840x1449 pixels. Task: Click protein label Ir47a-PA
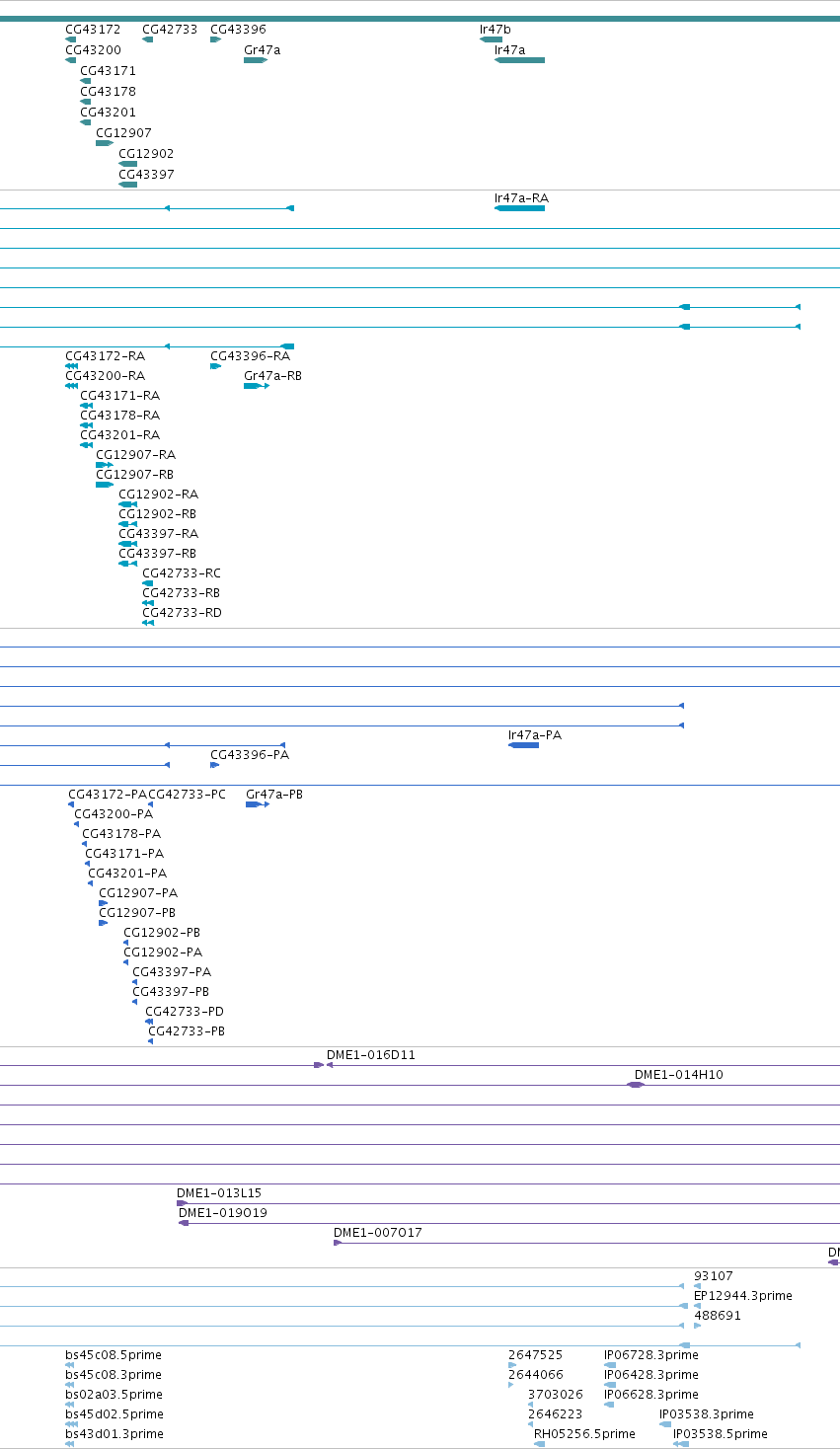pyautogui.click(x=535, y=735)
